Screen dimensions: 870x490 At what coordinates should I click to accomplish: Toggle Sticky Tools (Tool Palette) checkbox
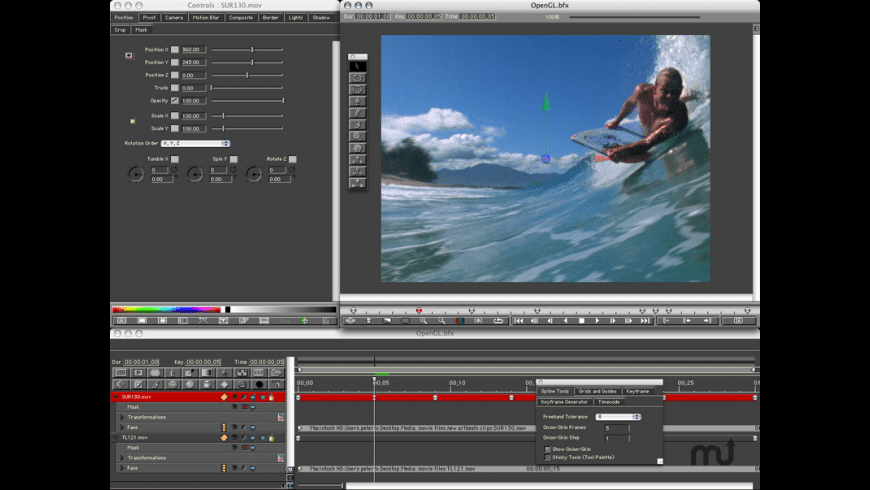(x=547, y=457)
